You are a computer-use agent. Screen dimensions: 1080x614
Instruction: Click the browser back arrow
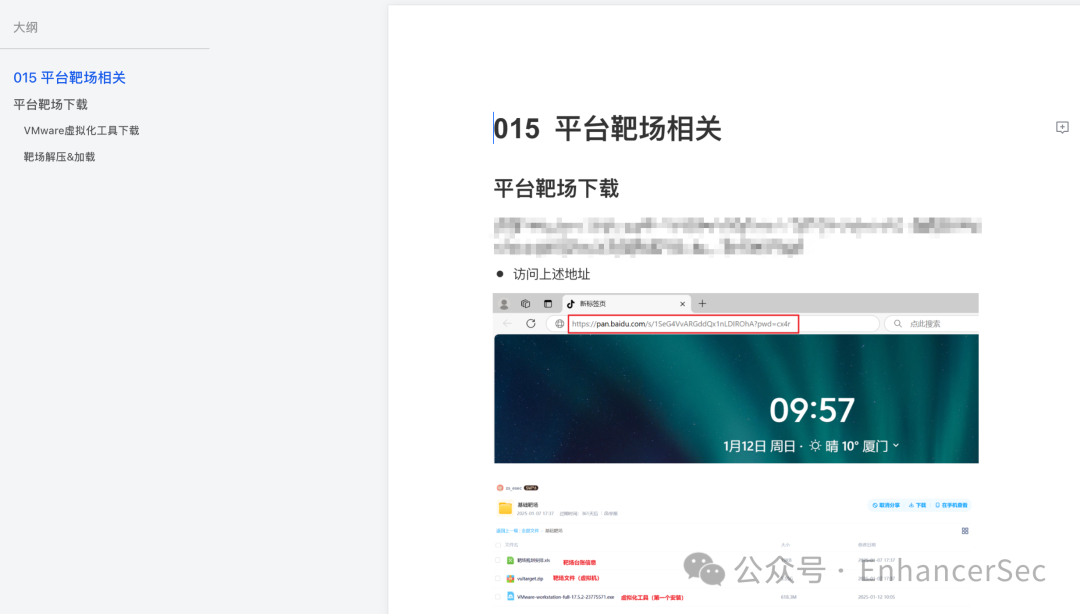pyautogui.click(x=508, y=324)
